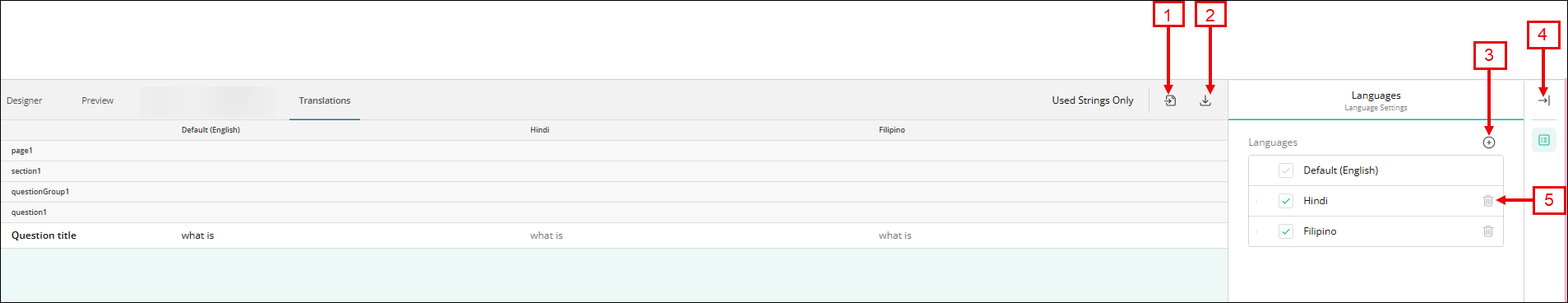Screen dimensions: 1568x303
Task: Toggle Used Strings Only filter
Action: click(x=1093, y=100)
